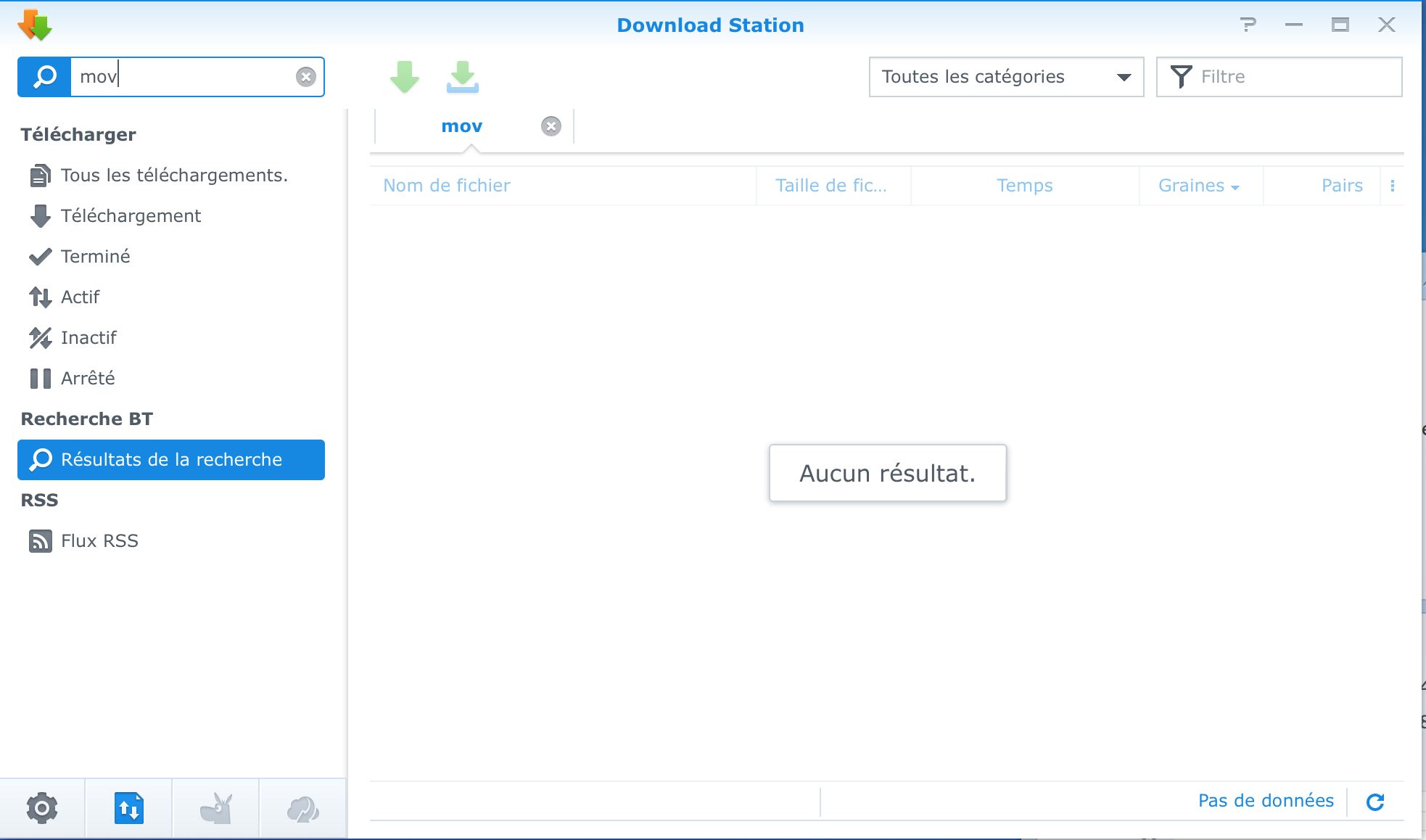This screenshot has height=840, width=1426.
Task: Refresh results with the reload icon
Action: tap(1375, 802)
